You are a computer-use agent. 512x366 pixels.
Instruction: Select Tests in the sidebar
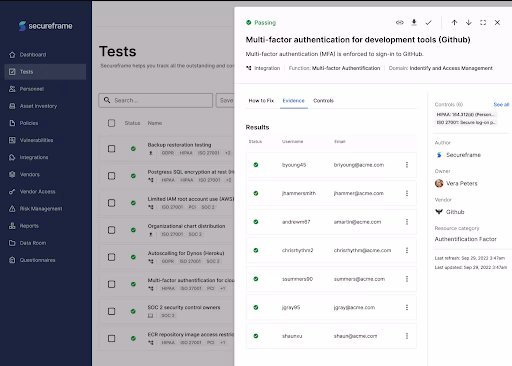[x=45, y=72]
